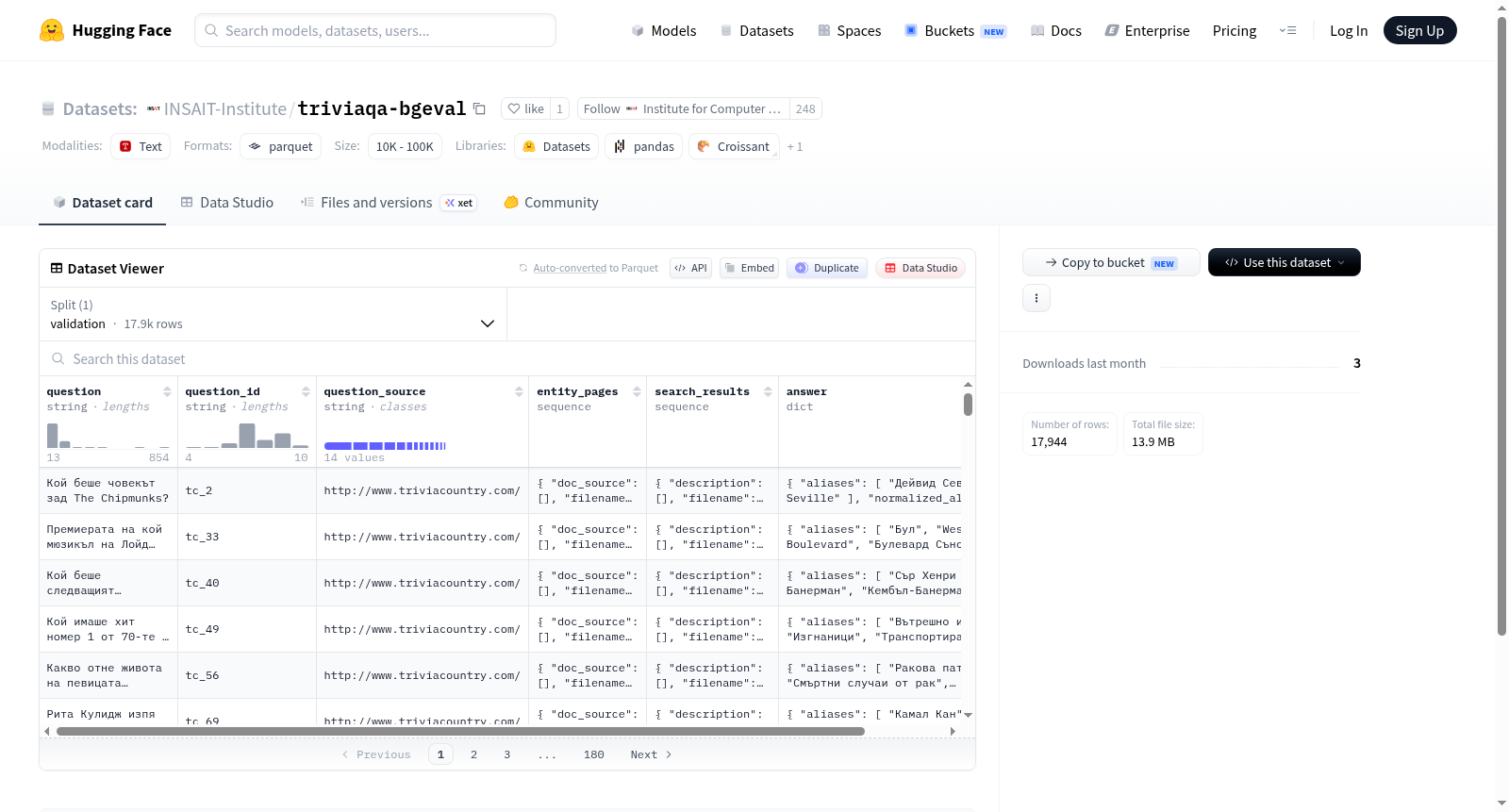1509x812 pixels.
Task: Click the tc_56 question_id cell
Action: (x=247, y=675)
